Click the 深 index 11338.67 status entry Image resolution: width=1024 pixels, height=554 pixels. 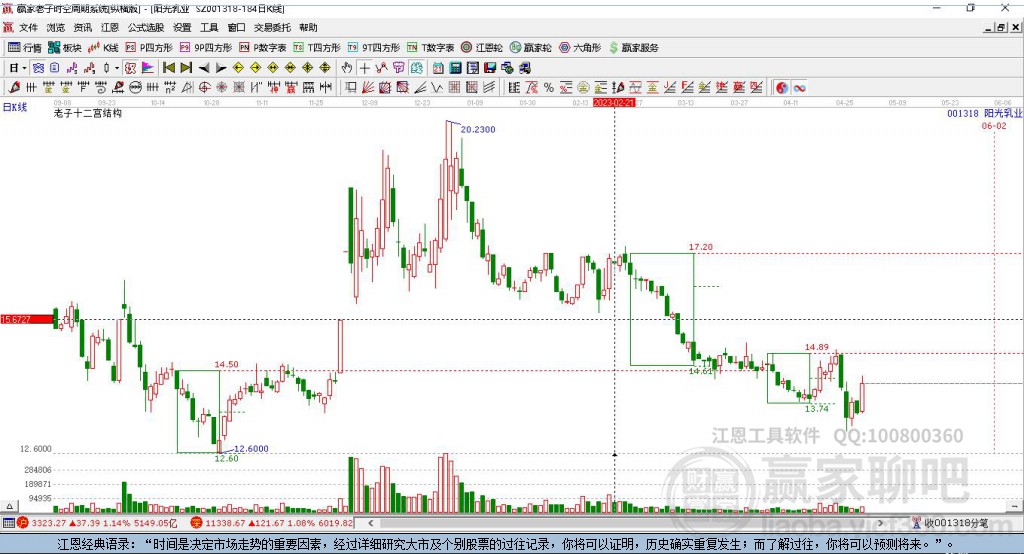(271, 523)
